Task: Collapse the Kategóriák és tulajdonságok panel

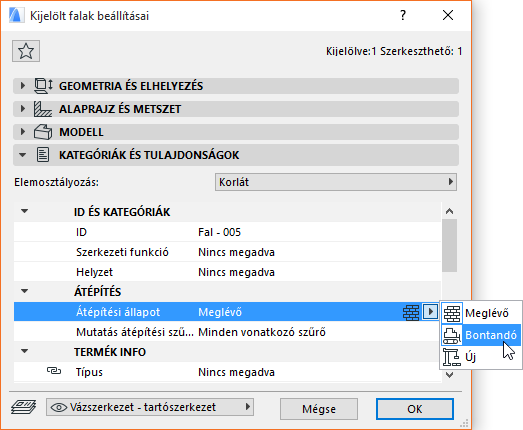Action: 23,155
